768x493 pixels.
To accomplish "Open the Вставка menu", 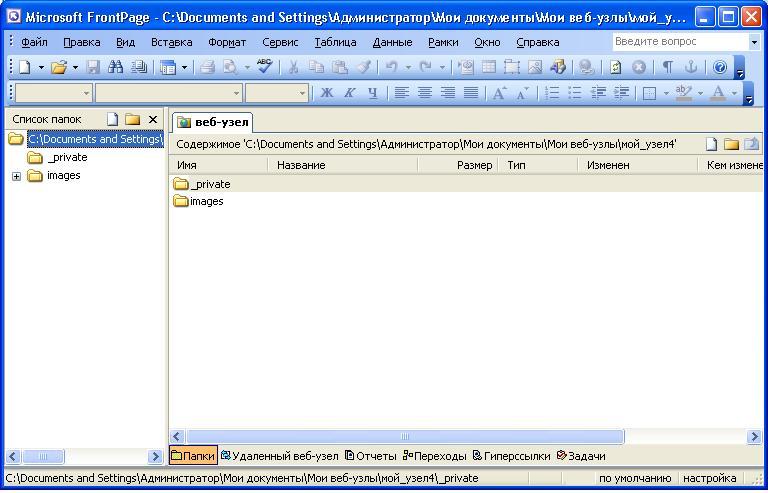I will (x=171, y=43).
